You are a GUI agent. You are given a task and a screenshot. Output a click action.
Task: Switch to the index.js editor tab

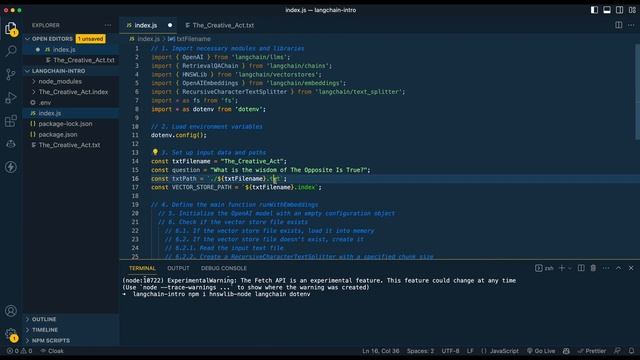pos(146,25)
